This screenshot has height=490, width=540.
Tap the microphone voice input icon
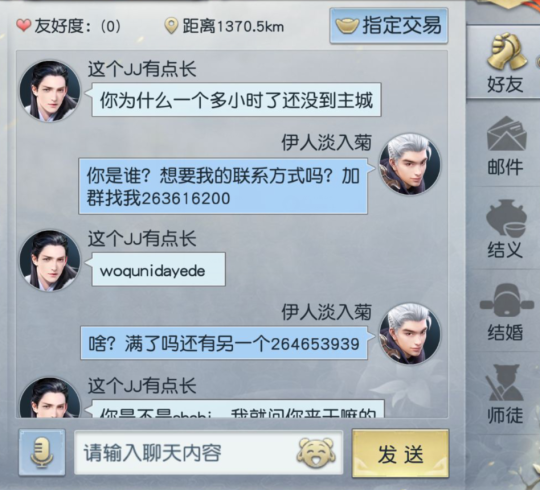(x=42, y=452)
